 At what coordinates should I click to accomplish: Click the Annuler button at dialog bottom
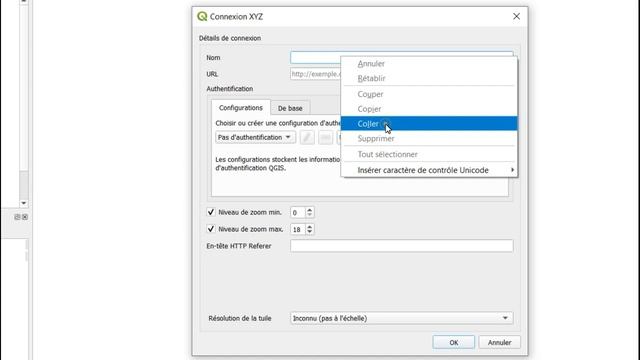[500, 342]
